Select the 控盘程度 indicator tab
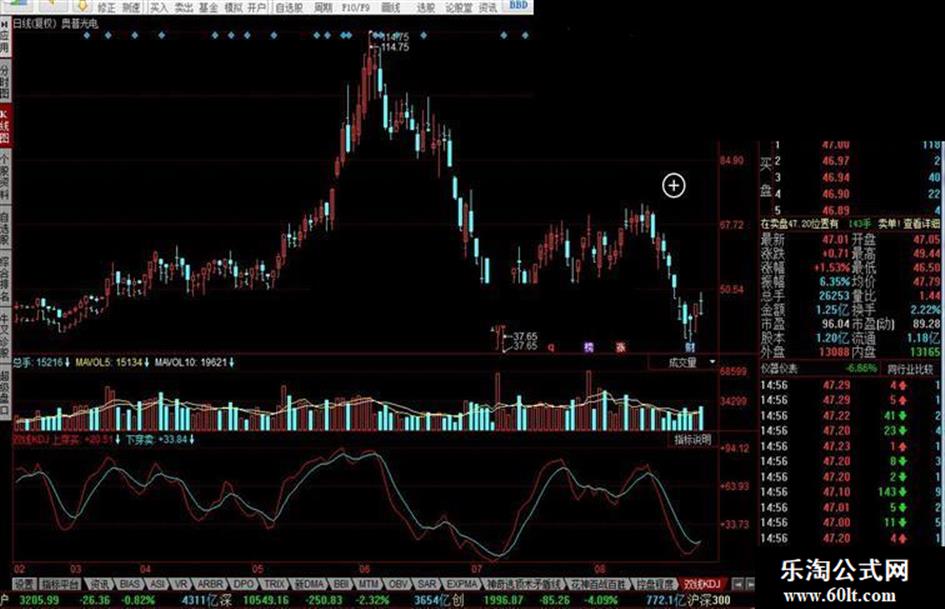 [655, 584]
